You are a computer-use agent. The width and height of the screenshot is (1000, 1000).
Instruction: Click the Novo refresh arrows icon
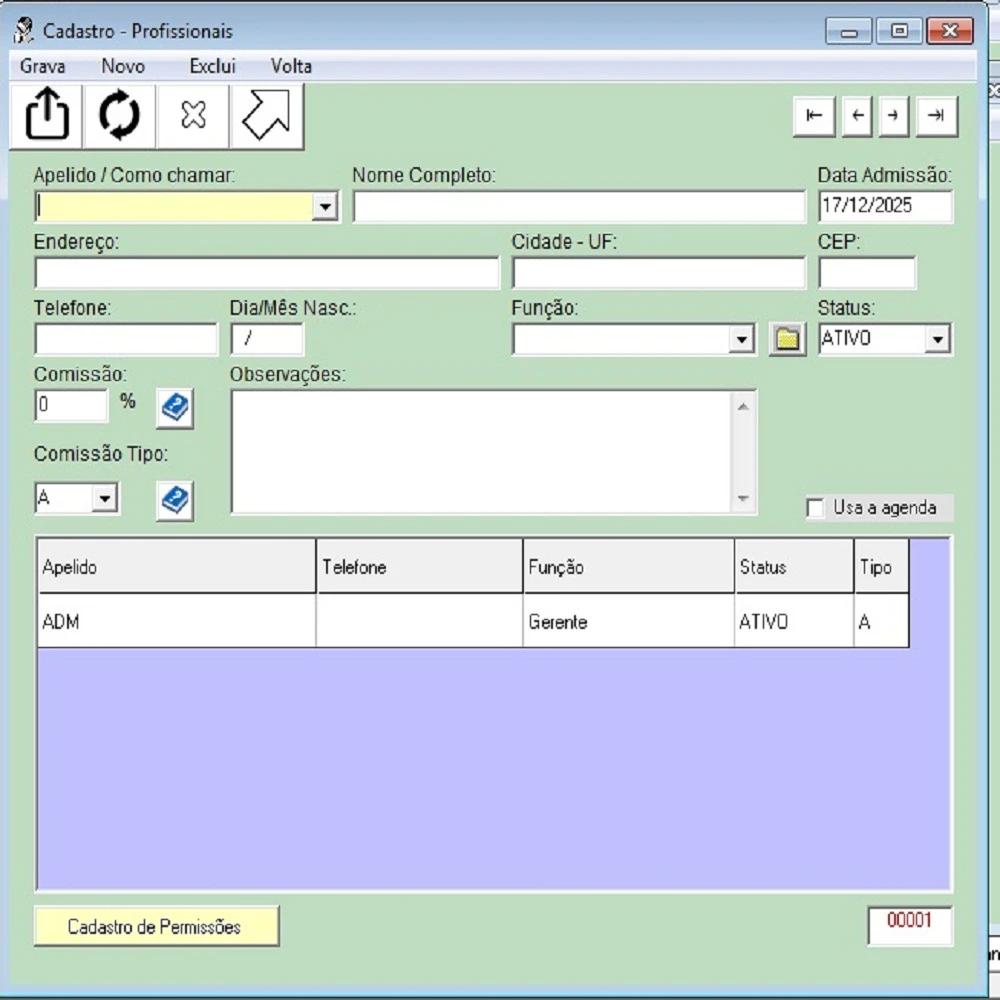click(119, 116)
